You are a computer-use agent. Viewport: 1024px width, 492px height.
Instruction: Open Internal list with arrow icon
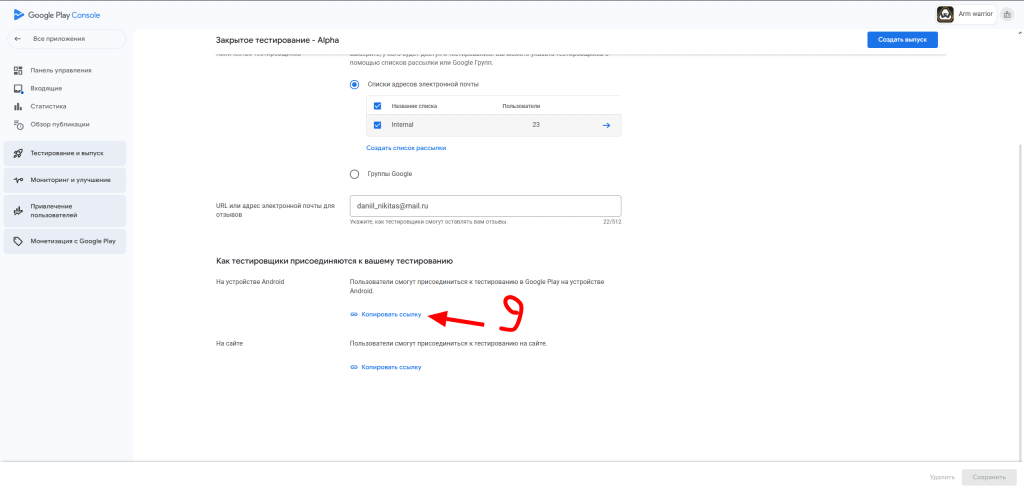(x=606, y=125)
